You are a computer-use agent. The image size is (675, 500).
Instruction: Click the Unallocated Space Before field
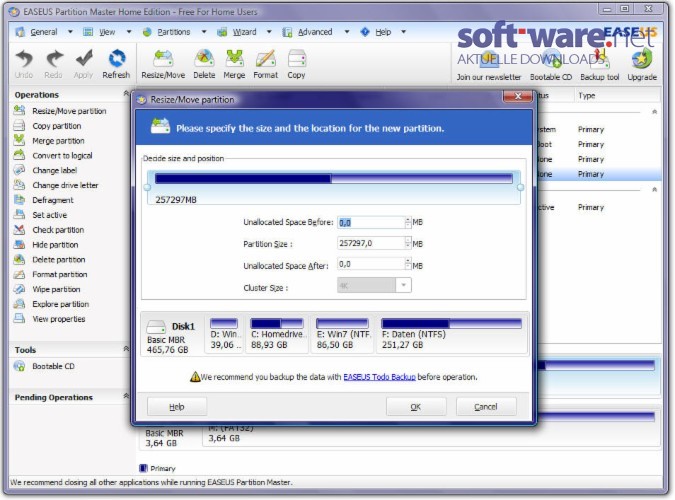point(371,222)
